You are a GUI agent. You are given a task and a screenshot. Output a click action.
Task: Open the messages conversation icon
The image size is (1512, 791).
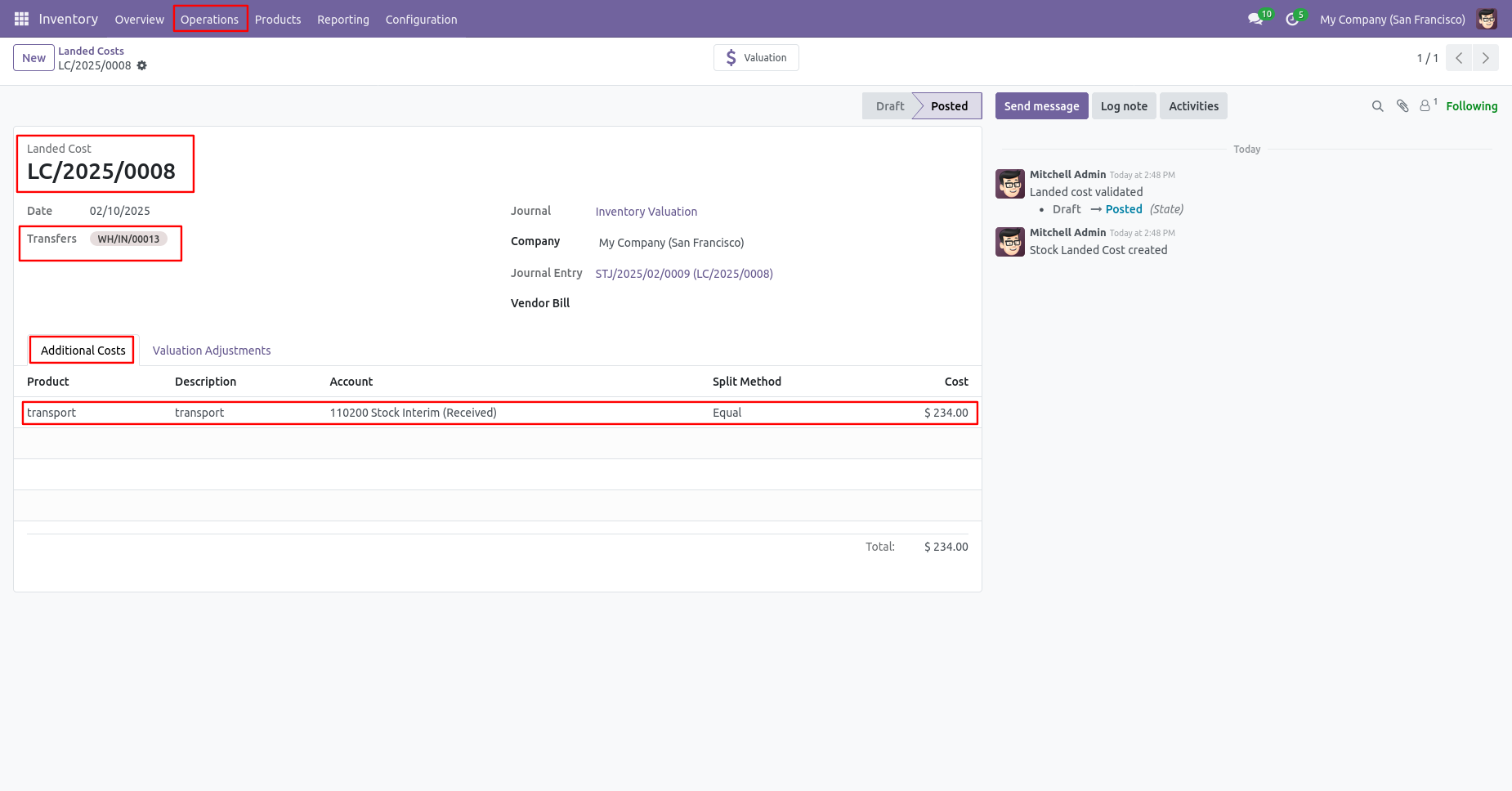[x=1255, y=19]
